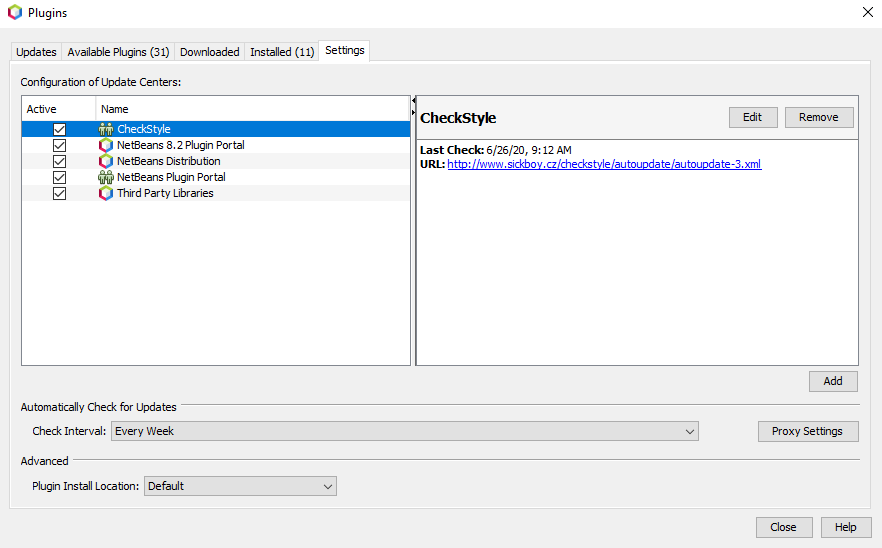Image resolution: width=882 pixels, height=548 pixels.
Task: Click the Active column header
Action: pos(58,109)
